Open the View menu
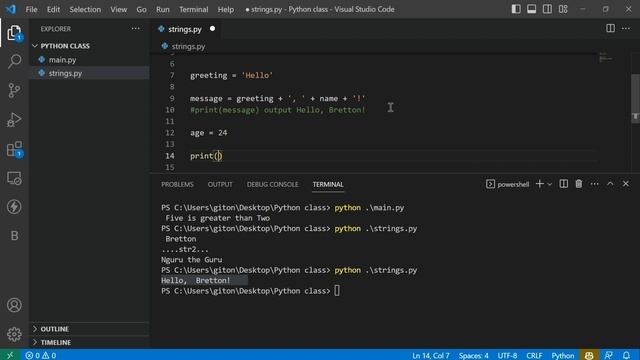This screenshot has width=640, height=360. 118,9
